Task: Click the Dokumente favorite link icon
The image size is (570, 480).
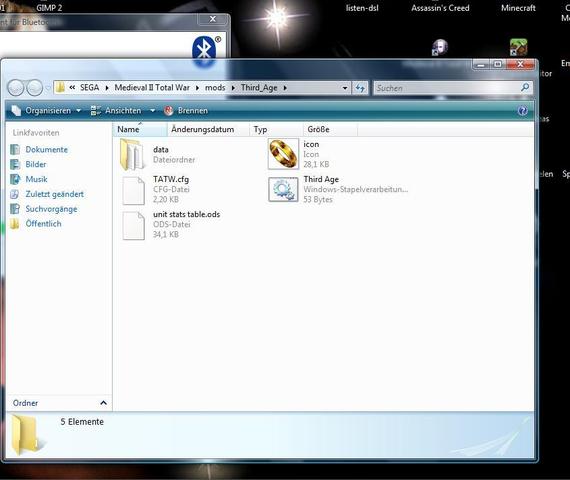Action: coord(15,149)
